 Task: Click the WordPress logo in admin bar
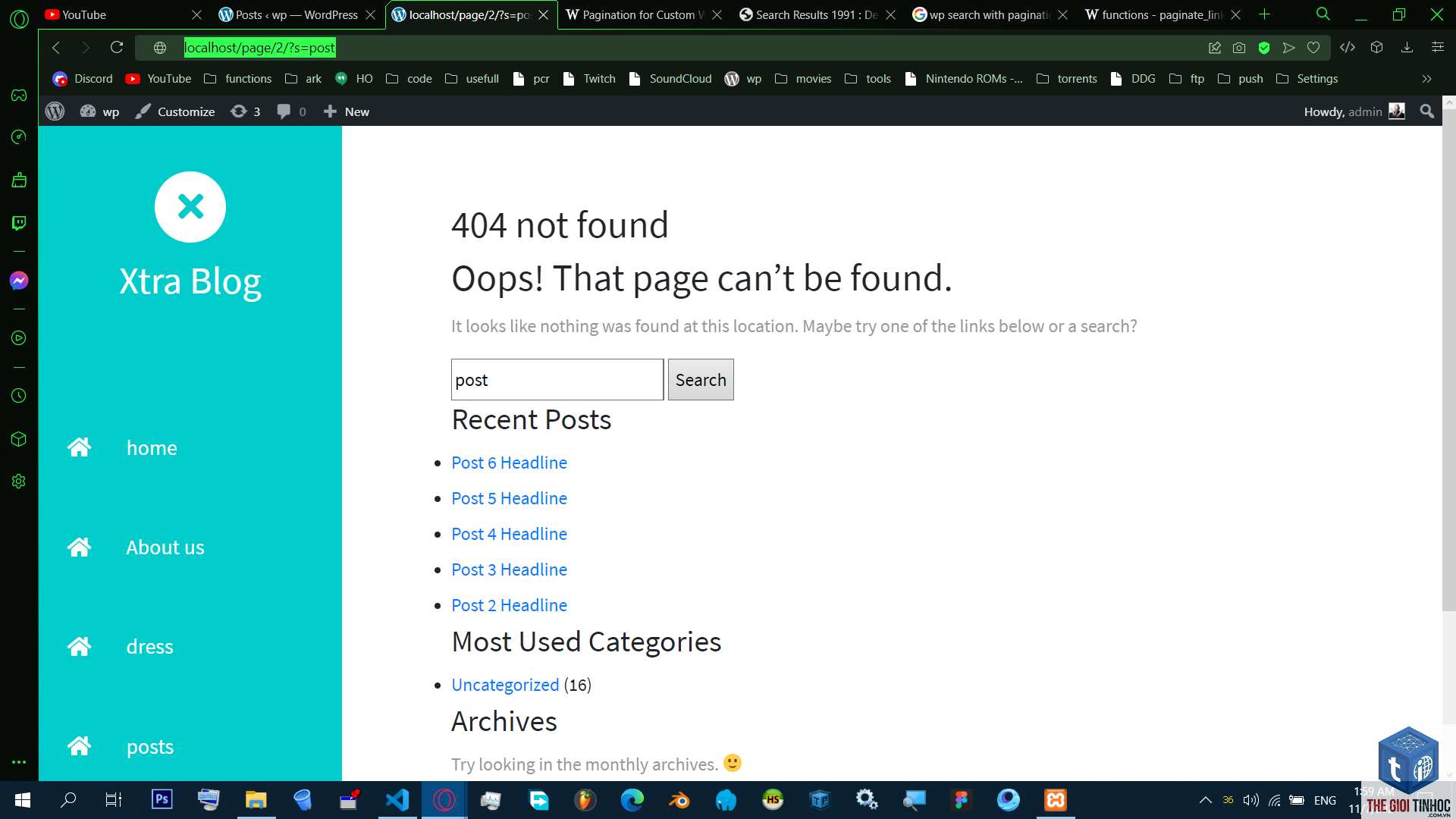click(x=55, y=111)
